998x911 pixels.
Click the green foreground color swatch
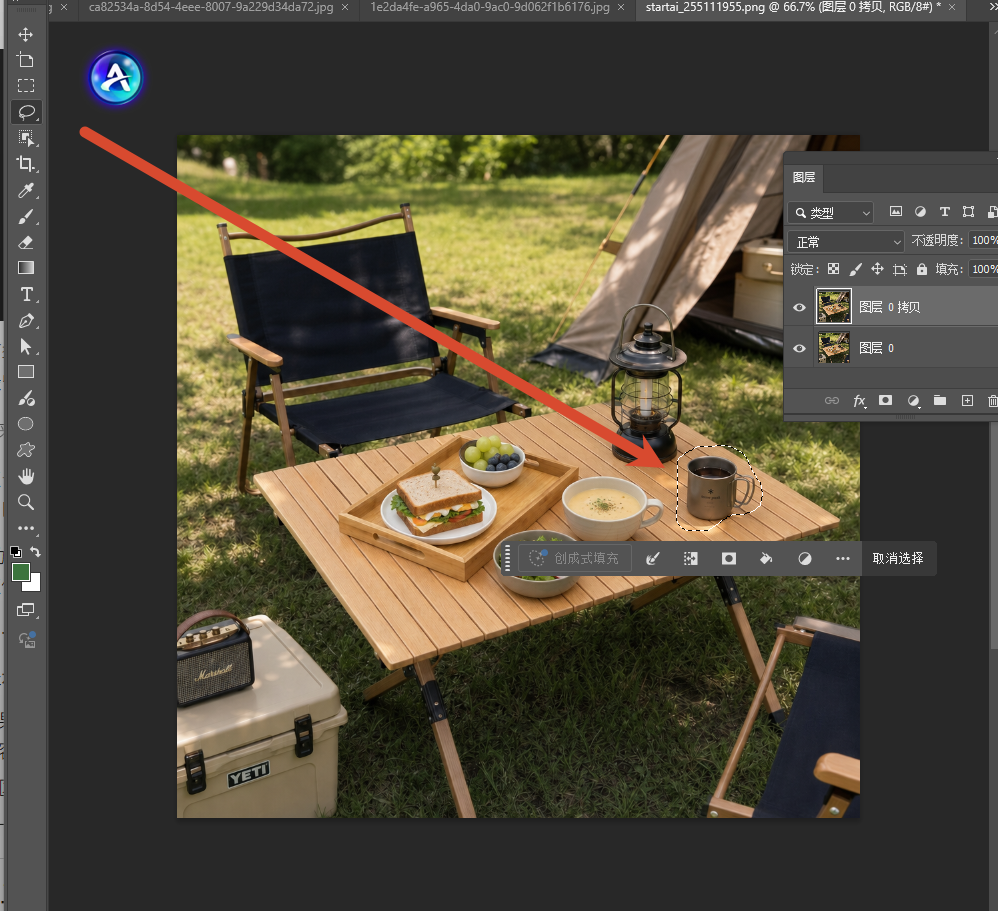click(x=21, y=572)
